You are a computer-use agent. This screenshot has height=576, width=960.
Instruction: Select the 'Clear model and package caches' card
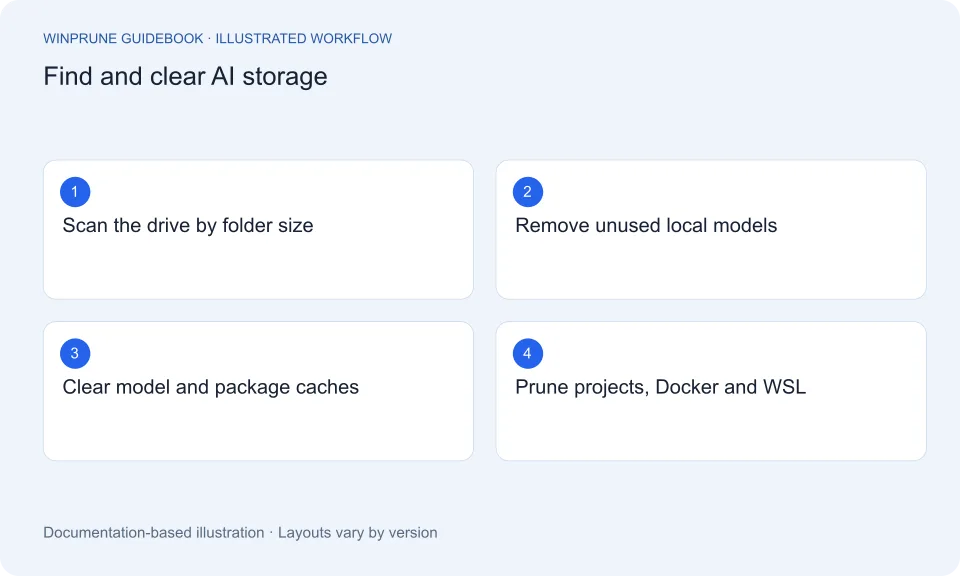click(258, 391)
